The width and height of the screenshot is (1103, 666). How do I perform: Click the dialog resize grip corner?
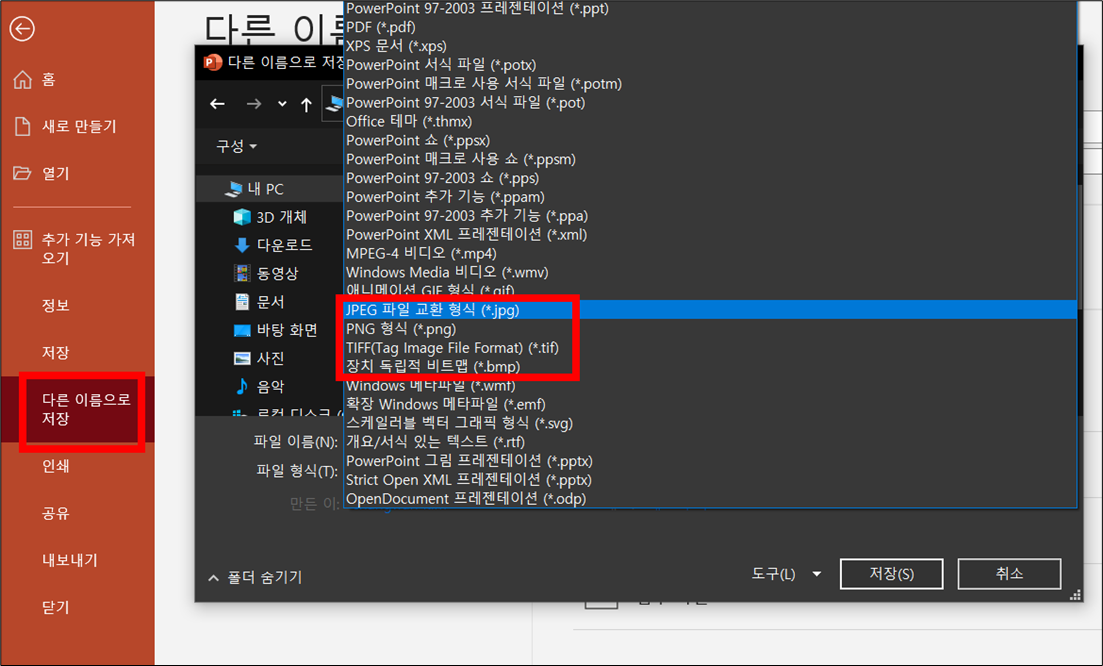coord(1075,595)
